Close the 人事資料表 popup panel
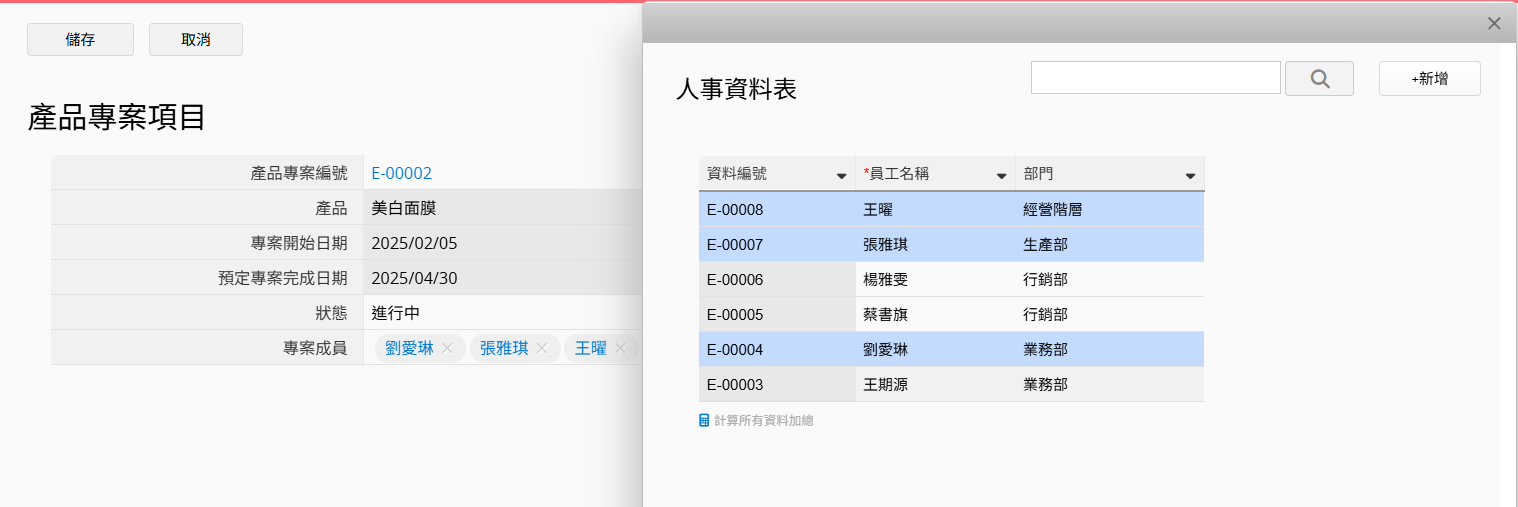This screenshot has height=507, width=1518. pyautogui.click(x=1494, y=23)
